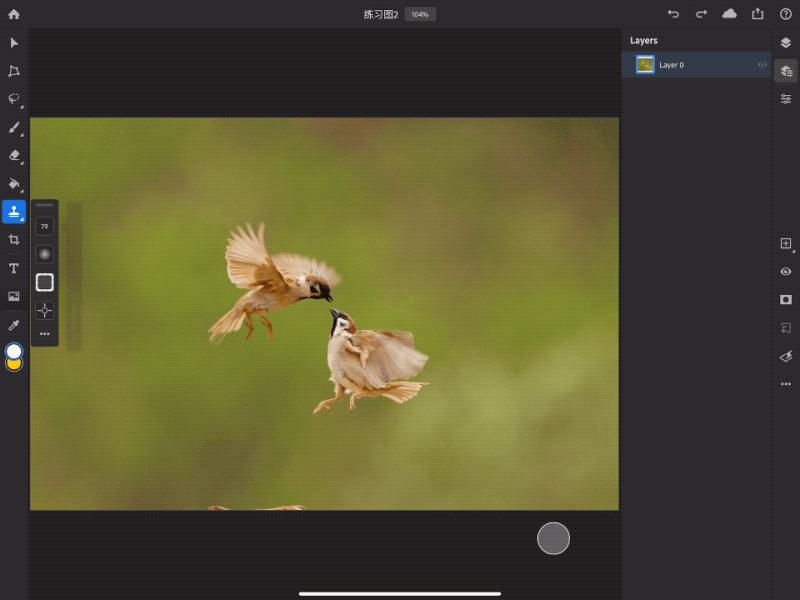Screen dimensions: 800x600
Task: Return to Home screen
Action: tap(13, 13)
